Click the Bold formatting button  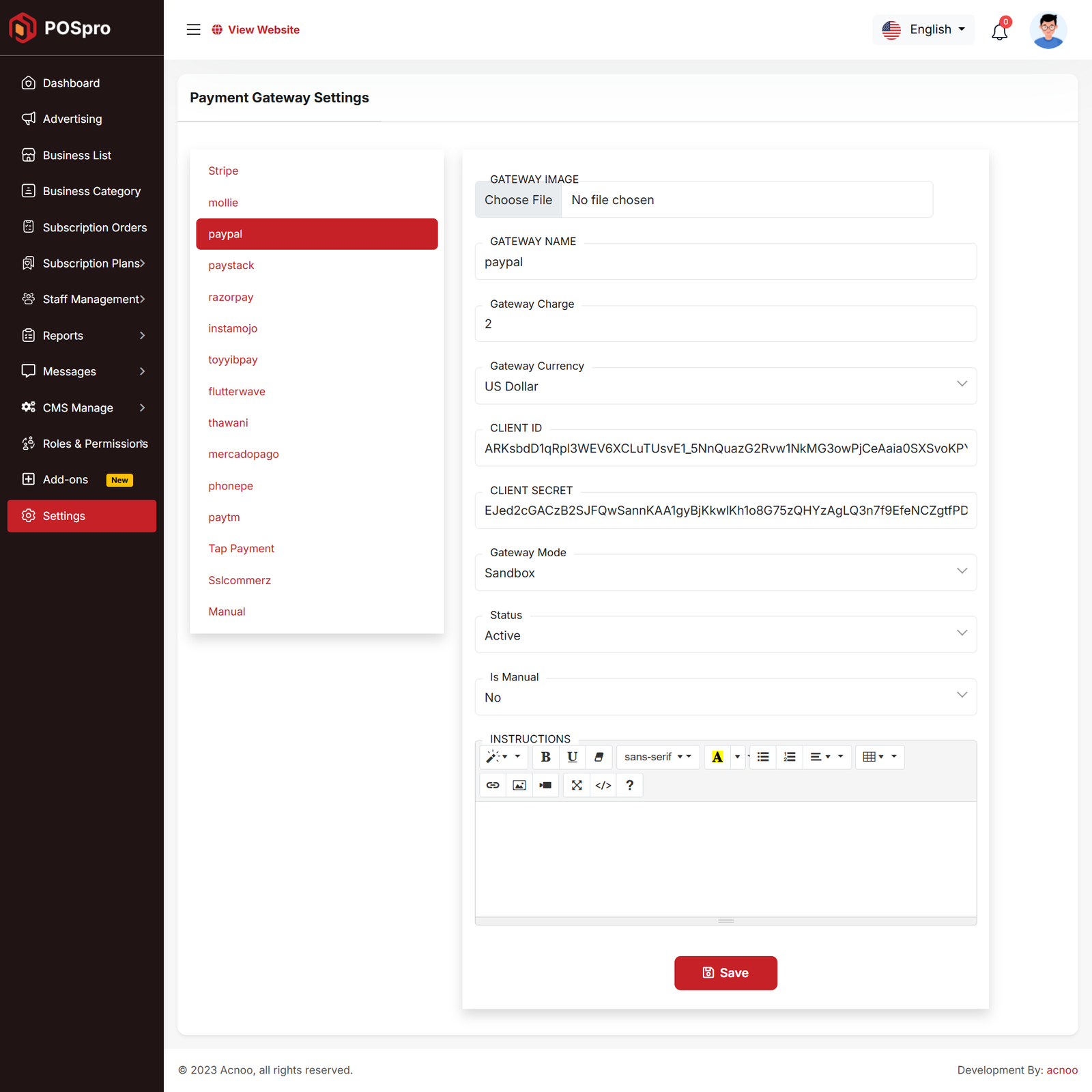click(545, 757)
